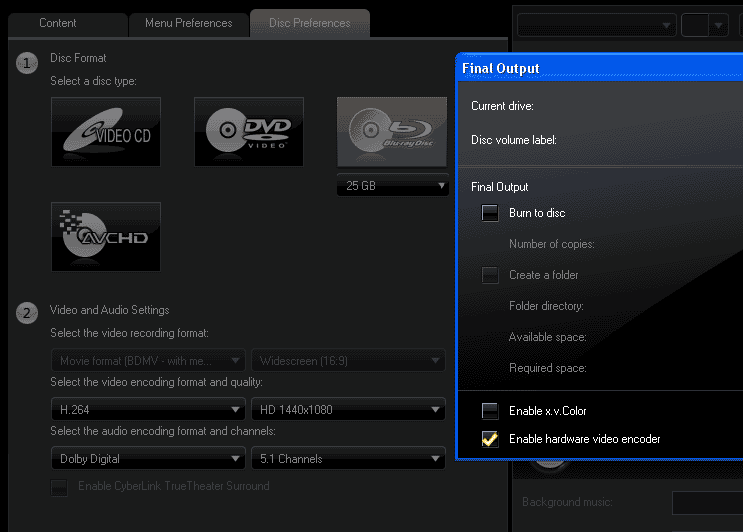The image size is (743, 532).
Task: Click the 'Required space:' label
Action: 548,368
